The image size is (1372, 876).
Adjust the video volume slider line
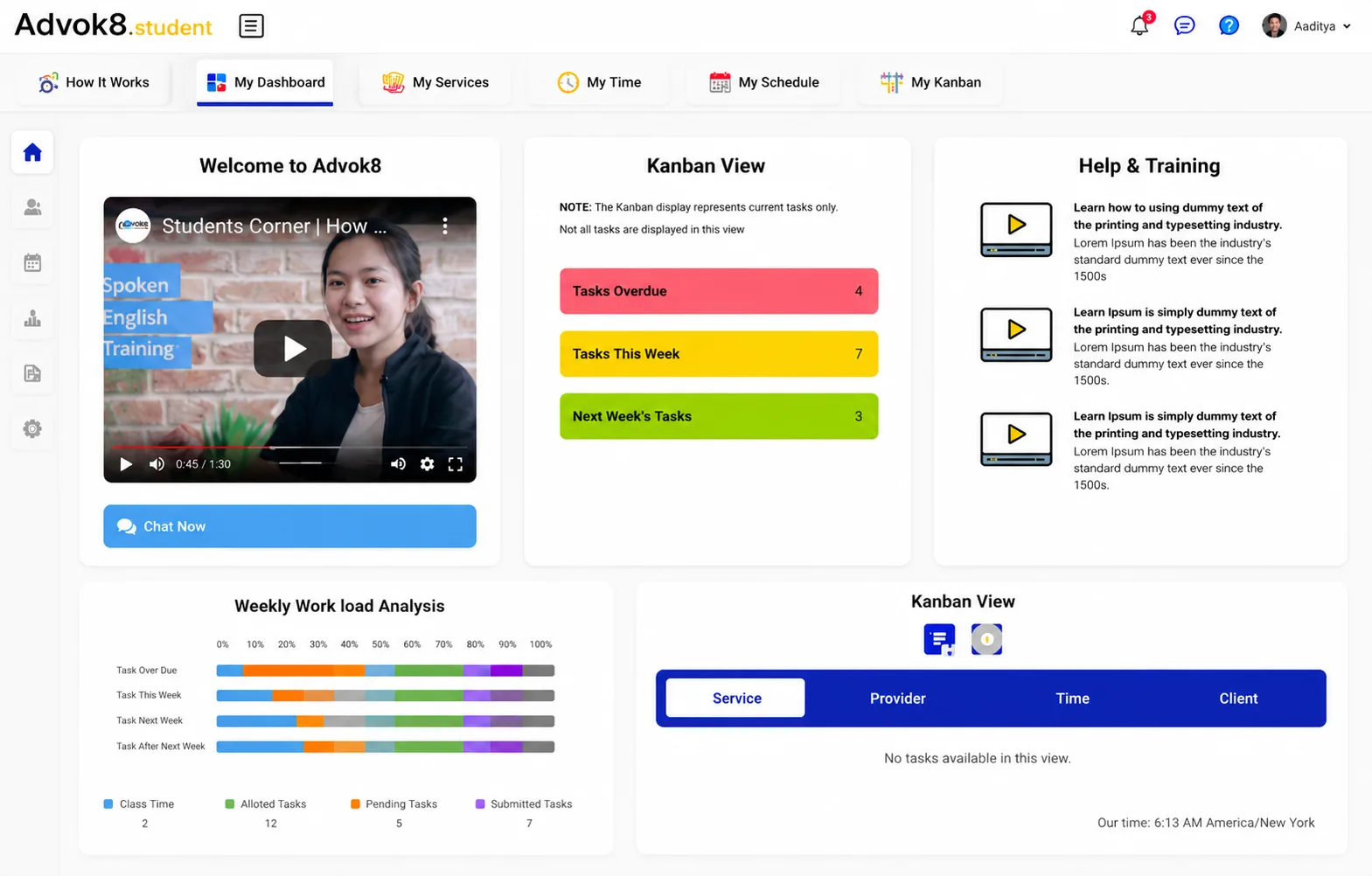point(300,462)
